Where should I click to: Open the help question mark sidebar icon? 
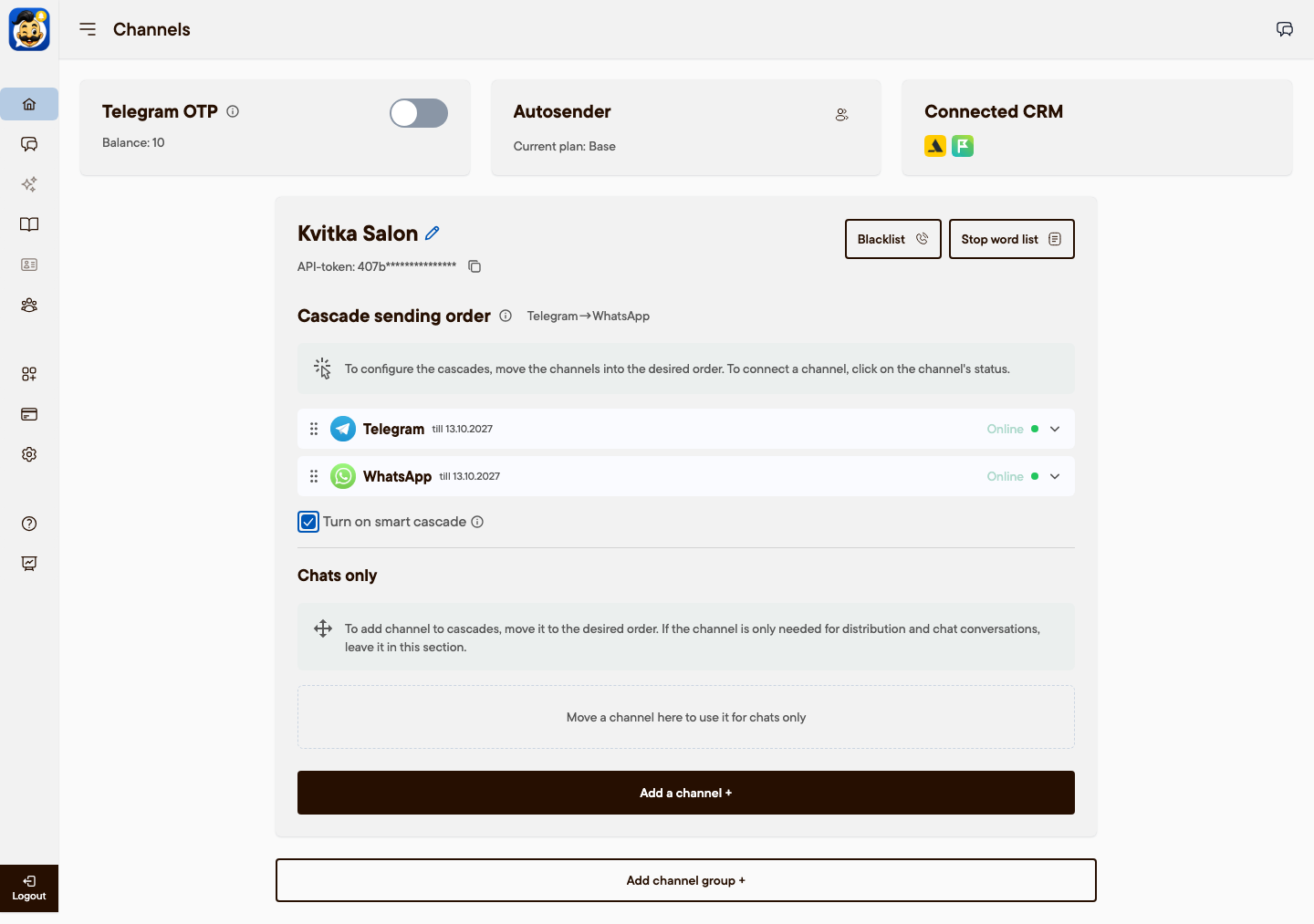(29, 524)
